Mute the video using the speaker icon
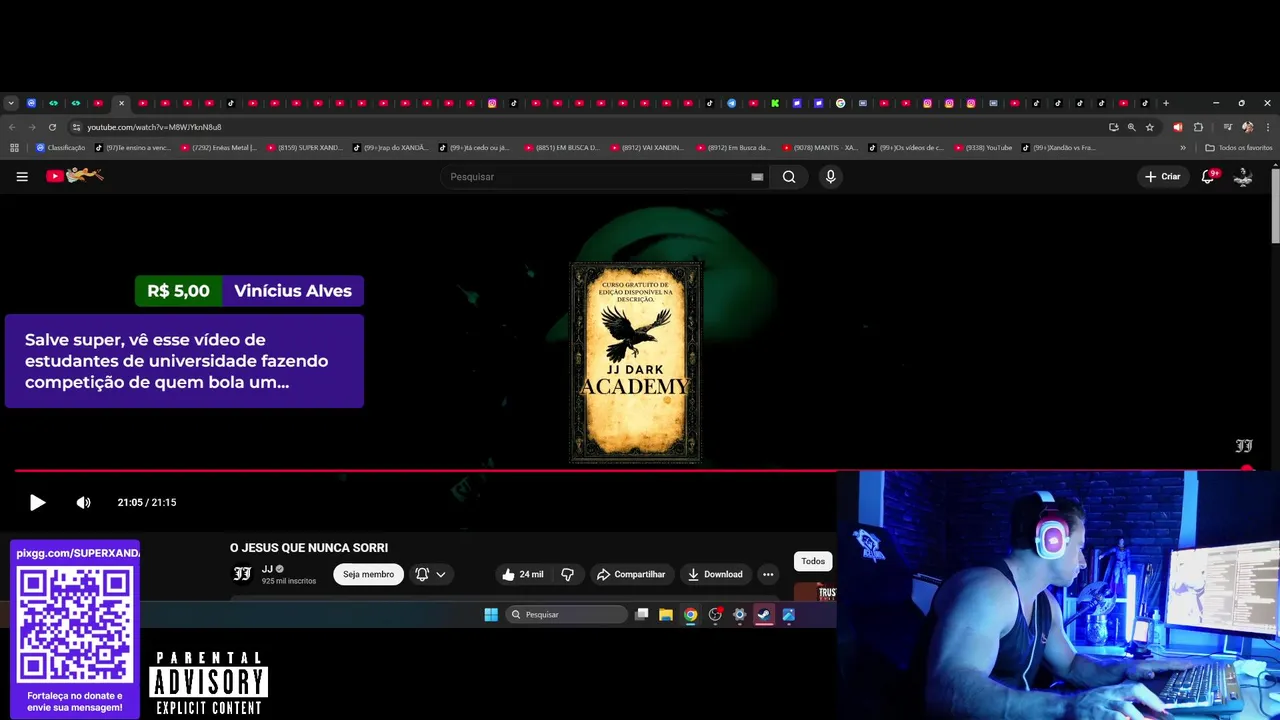This screenshot has height=720, width=1280. (83, 502)
